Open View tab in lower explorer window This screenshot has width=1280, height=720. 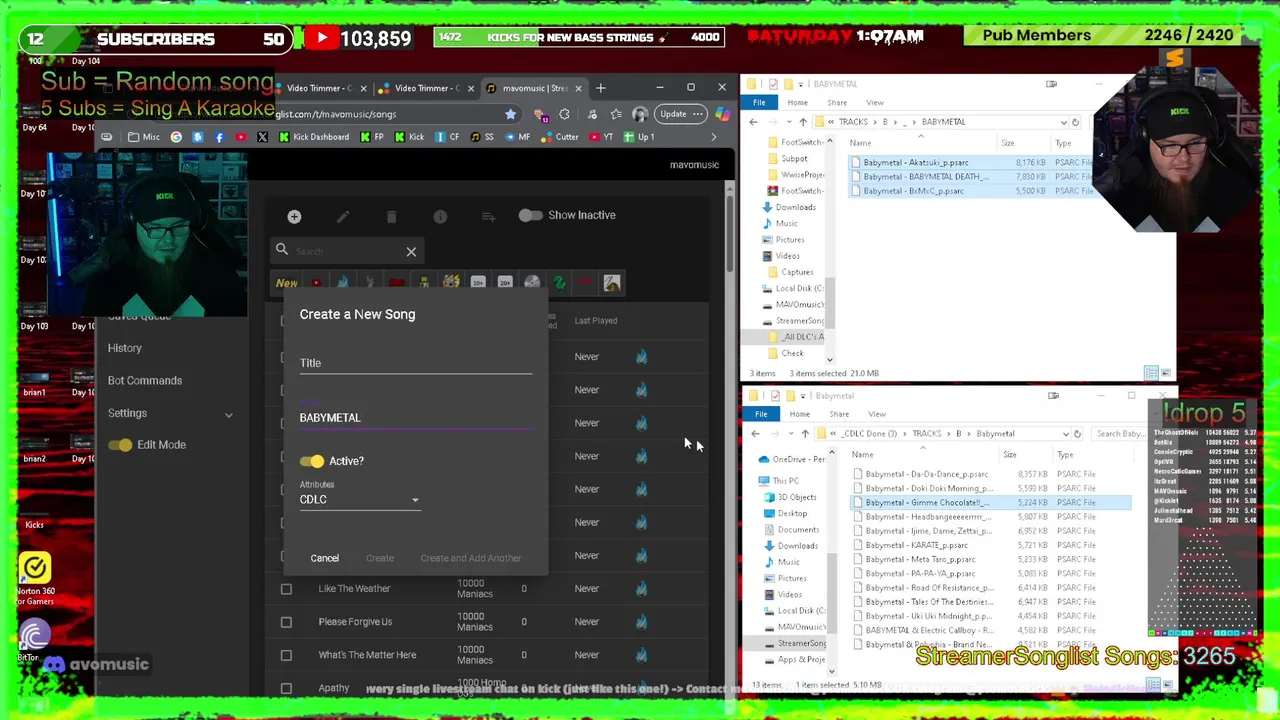877,414
